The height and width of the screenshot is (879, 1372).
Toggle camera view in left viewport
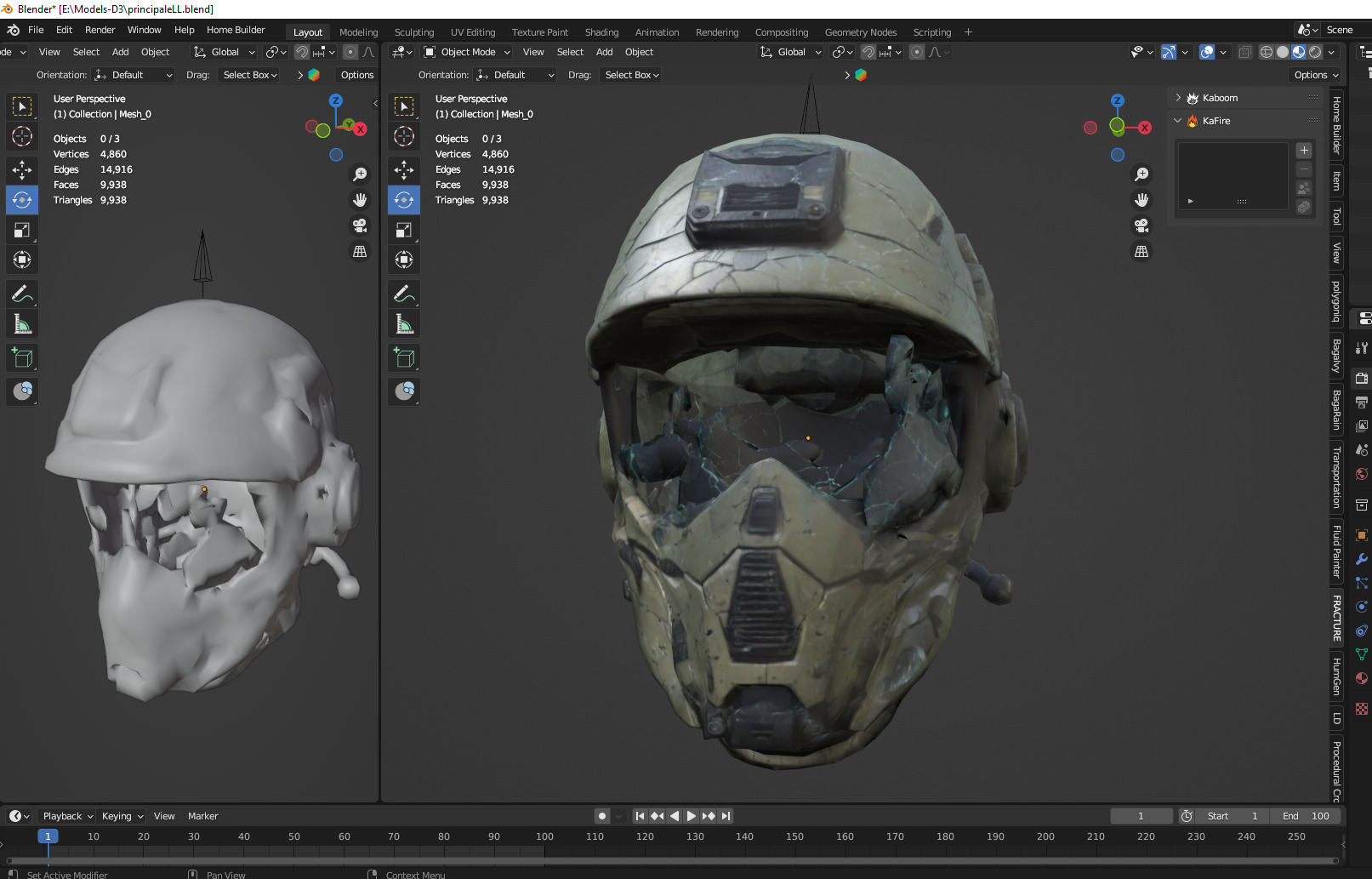click(x=360, y=225)
